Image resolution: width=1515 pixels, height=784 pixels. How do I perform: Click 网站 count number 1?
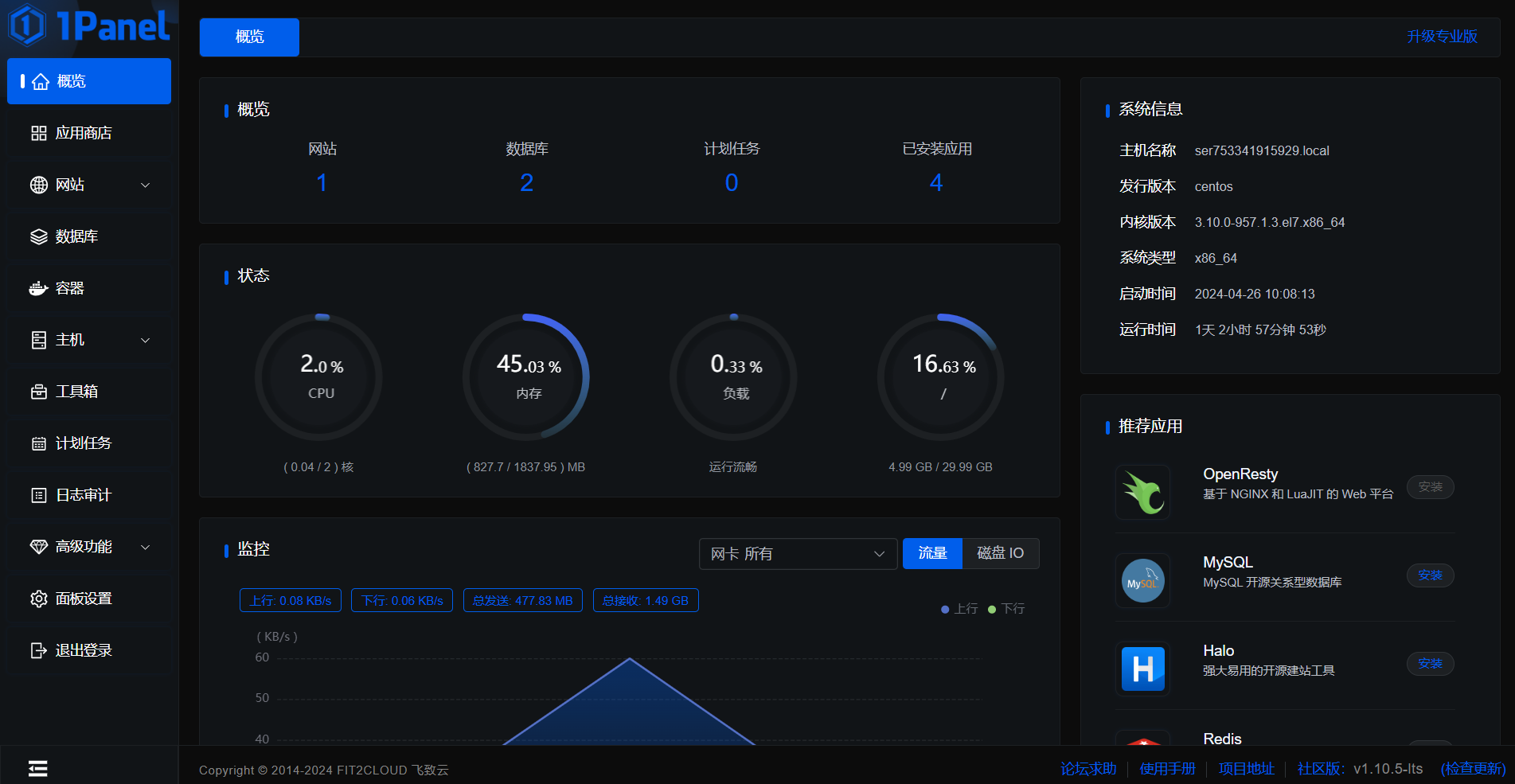[322, 183]
